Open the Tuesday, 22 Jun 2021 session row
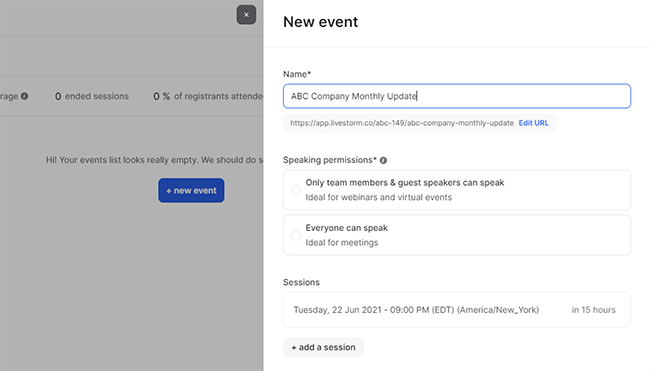650x371 pixels. [457, 310]
